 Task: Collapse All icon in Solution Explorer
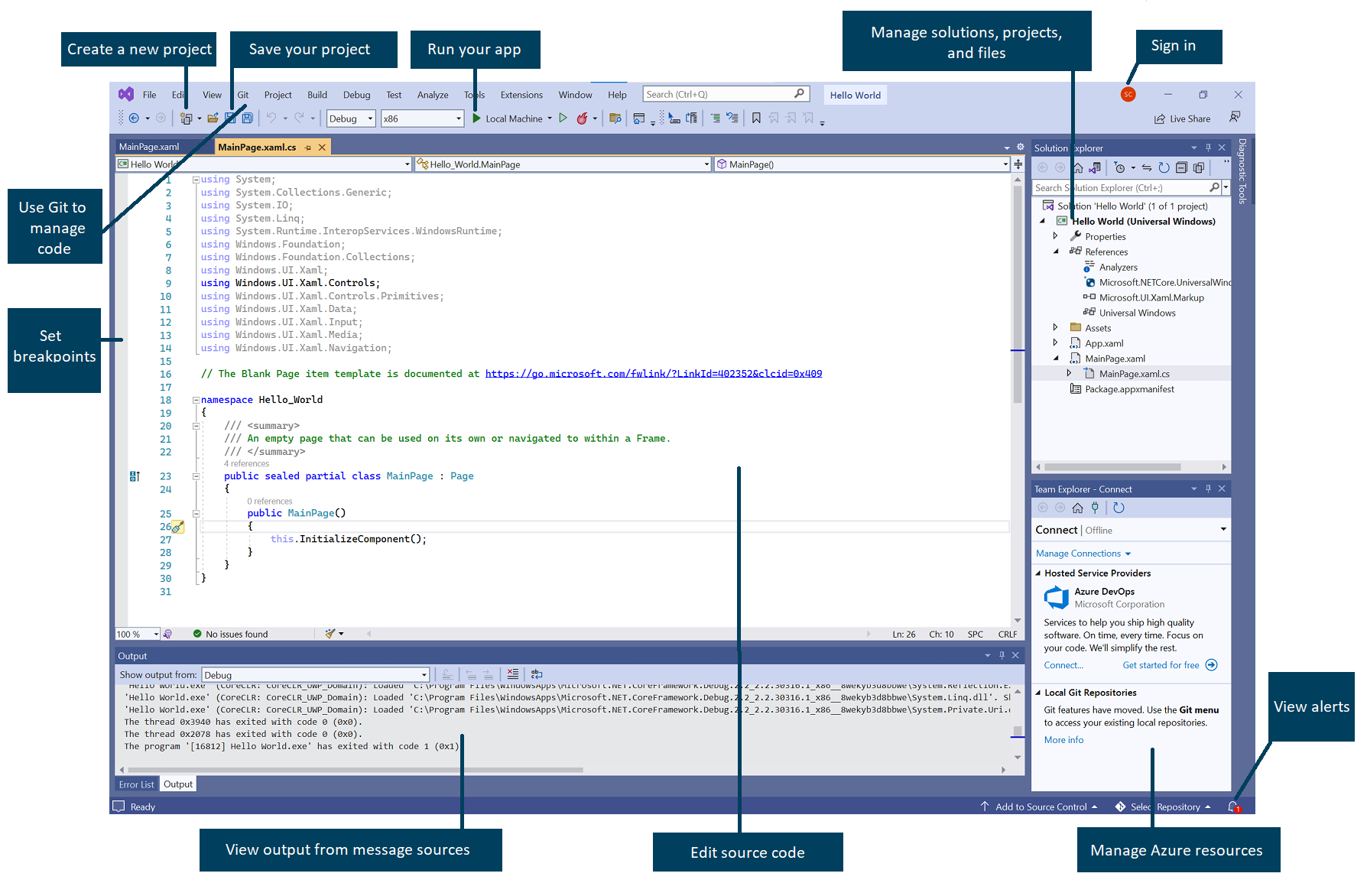pyautogui.click(x=1181, y=167)
